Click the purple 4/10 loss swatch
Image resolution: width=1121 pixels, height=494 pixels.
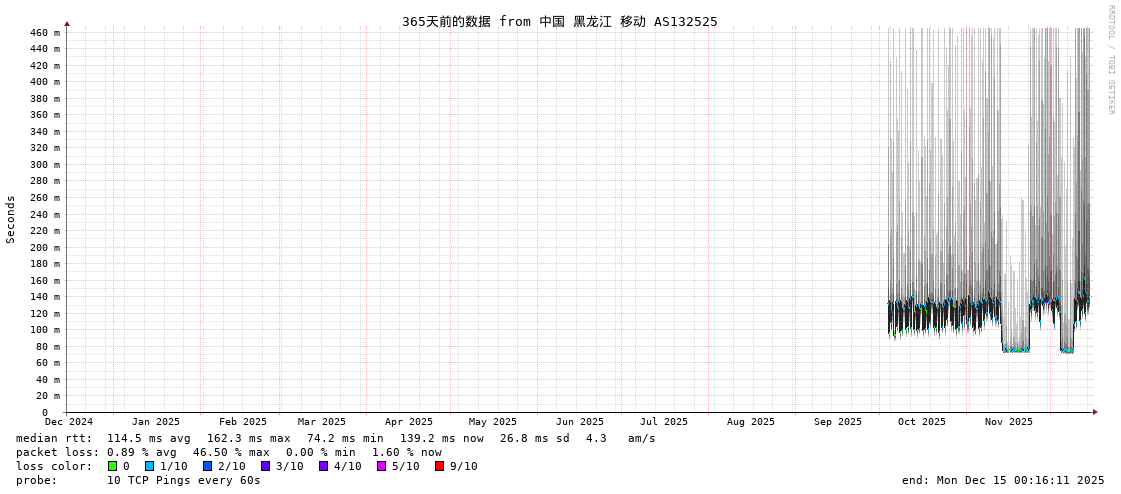pyautogui.click(x=323, y=466)
